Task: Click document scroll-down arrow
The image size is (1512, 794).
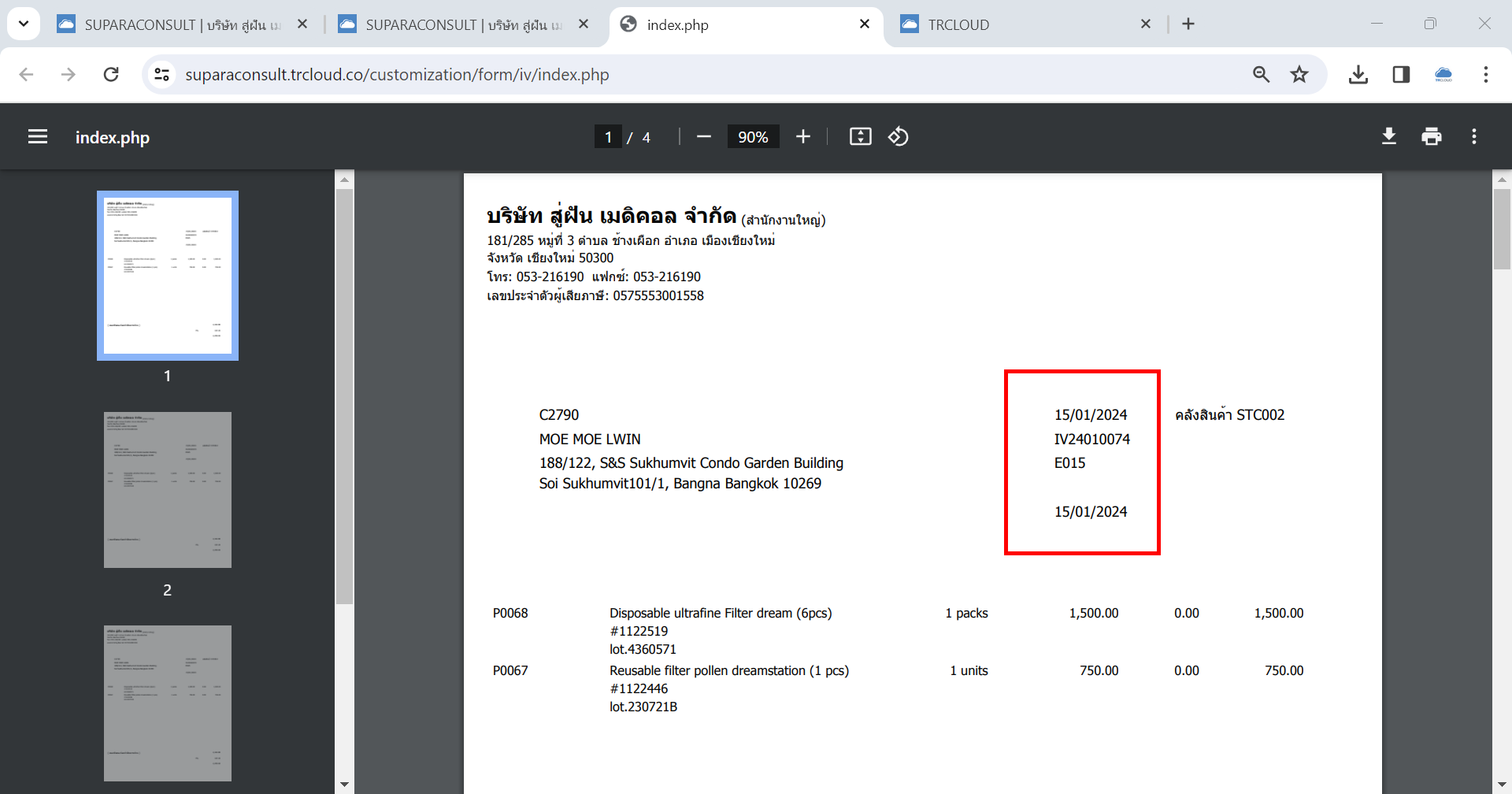Action: (1502, 785)
